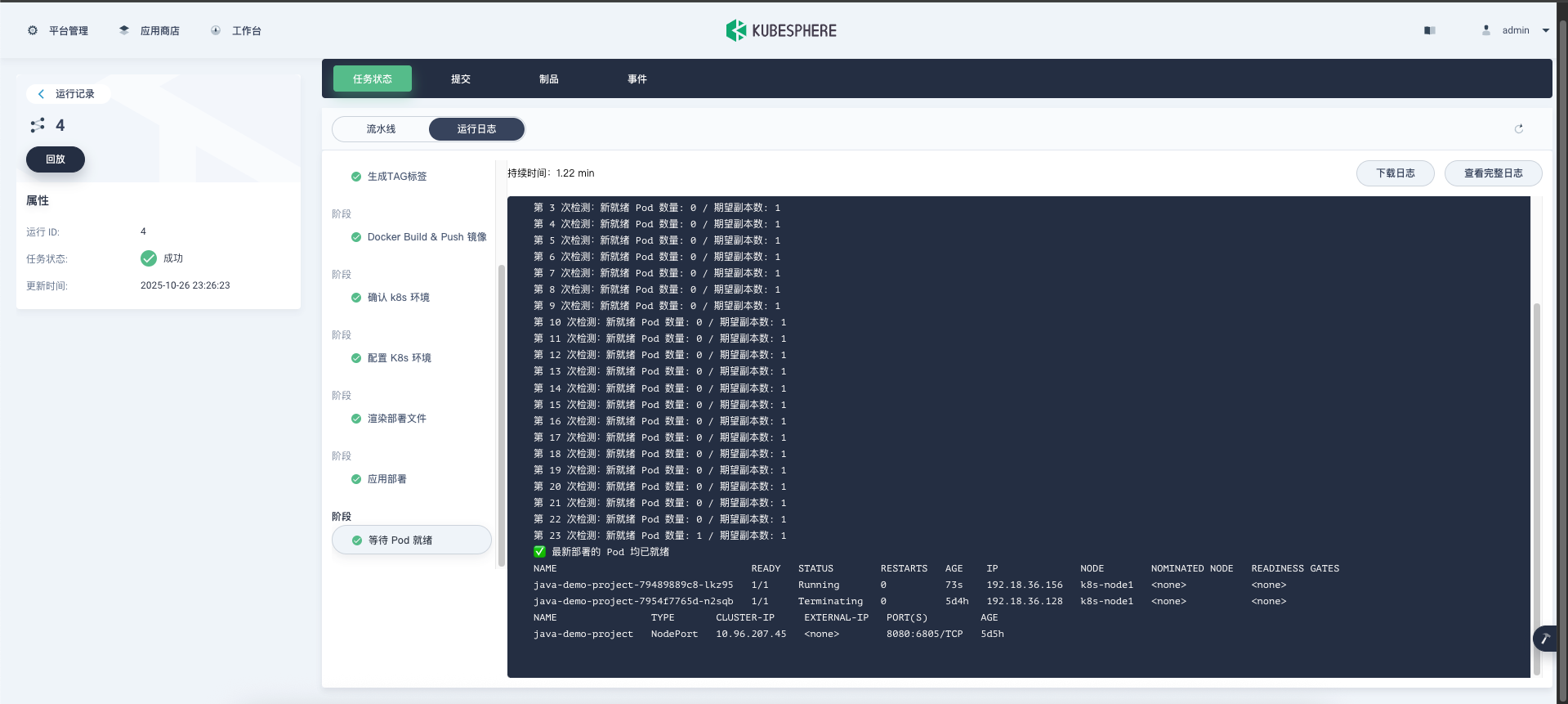The image size is (1568, 704).
Task: Select the 等待 Pod 就绪 stage
Action: tap(400, 540)
